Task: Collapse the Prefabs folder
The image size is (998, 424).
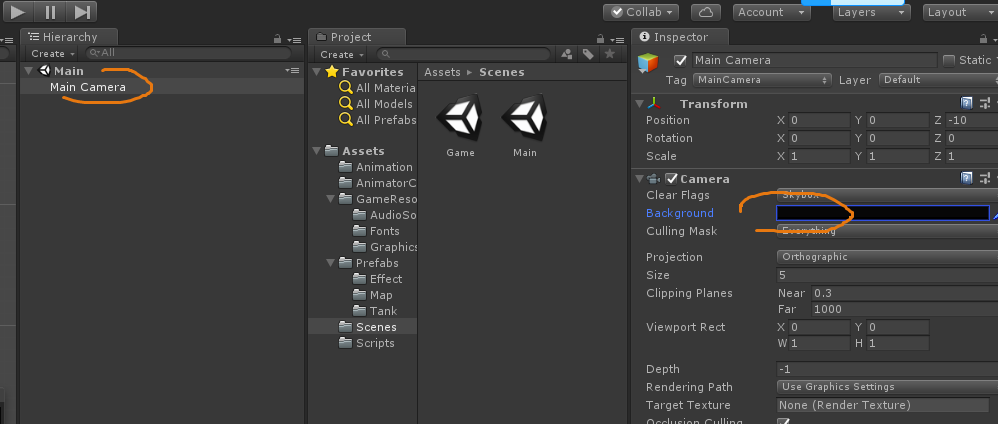Action: click(332, 263)
